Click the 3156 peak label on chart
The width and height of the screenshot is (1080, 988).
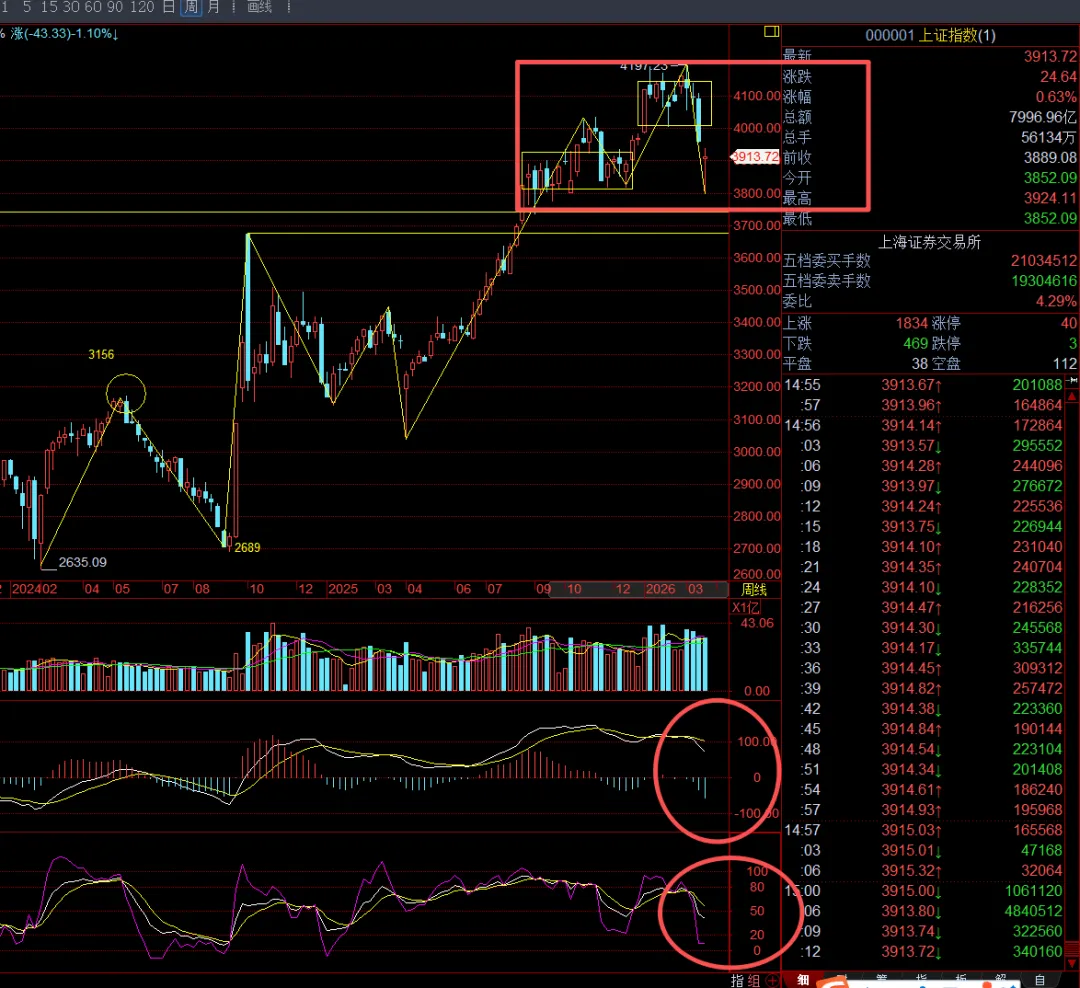pyautogui.click(x=101, y=355)
